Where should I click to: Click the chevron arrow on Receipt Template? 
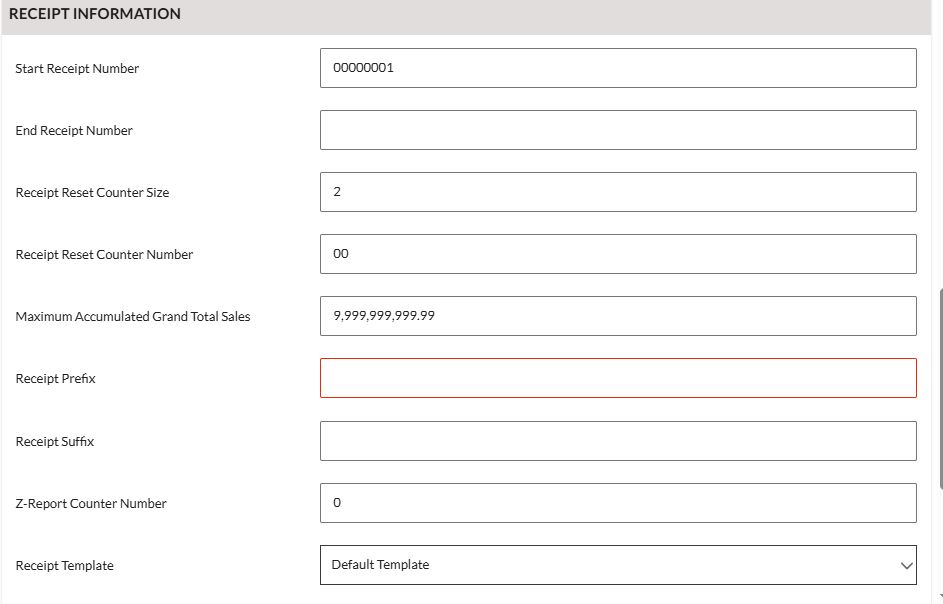906,566
